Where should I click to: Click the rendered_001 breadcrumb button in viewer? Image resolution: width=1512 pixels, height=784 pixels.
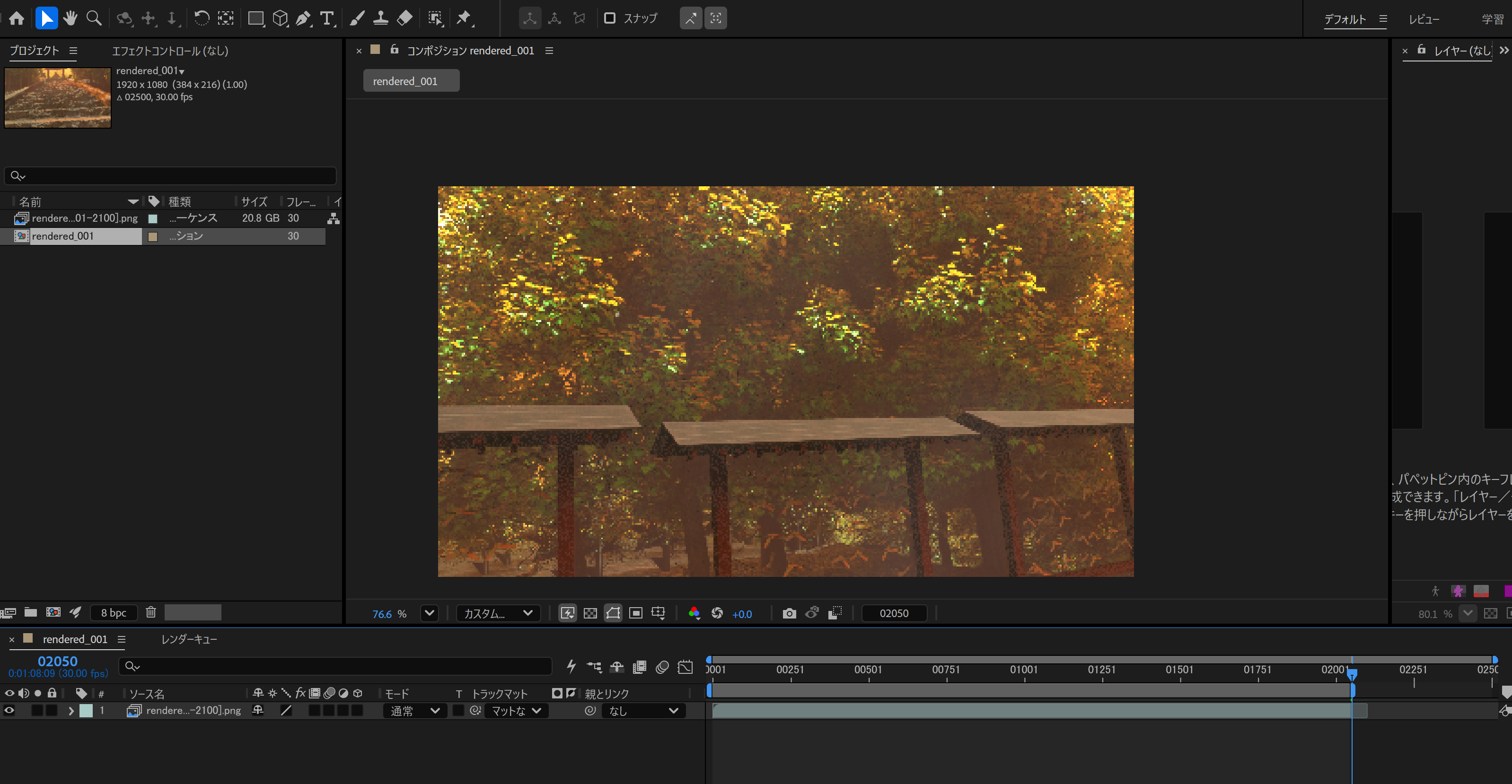click(x=411, y=81)
